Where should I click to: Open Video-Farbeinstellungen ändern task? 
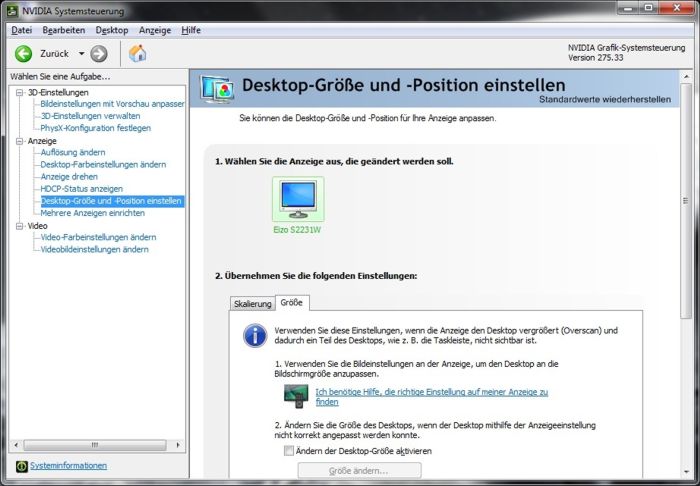pos(98,237)
